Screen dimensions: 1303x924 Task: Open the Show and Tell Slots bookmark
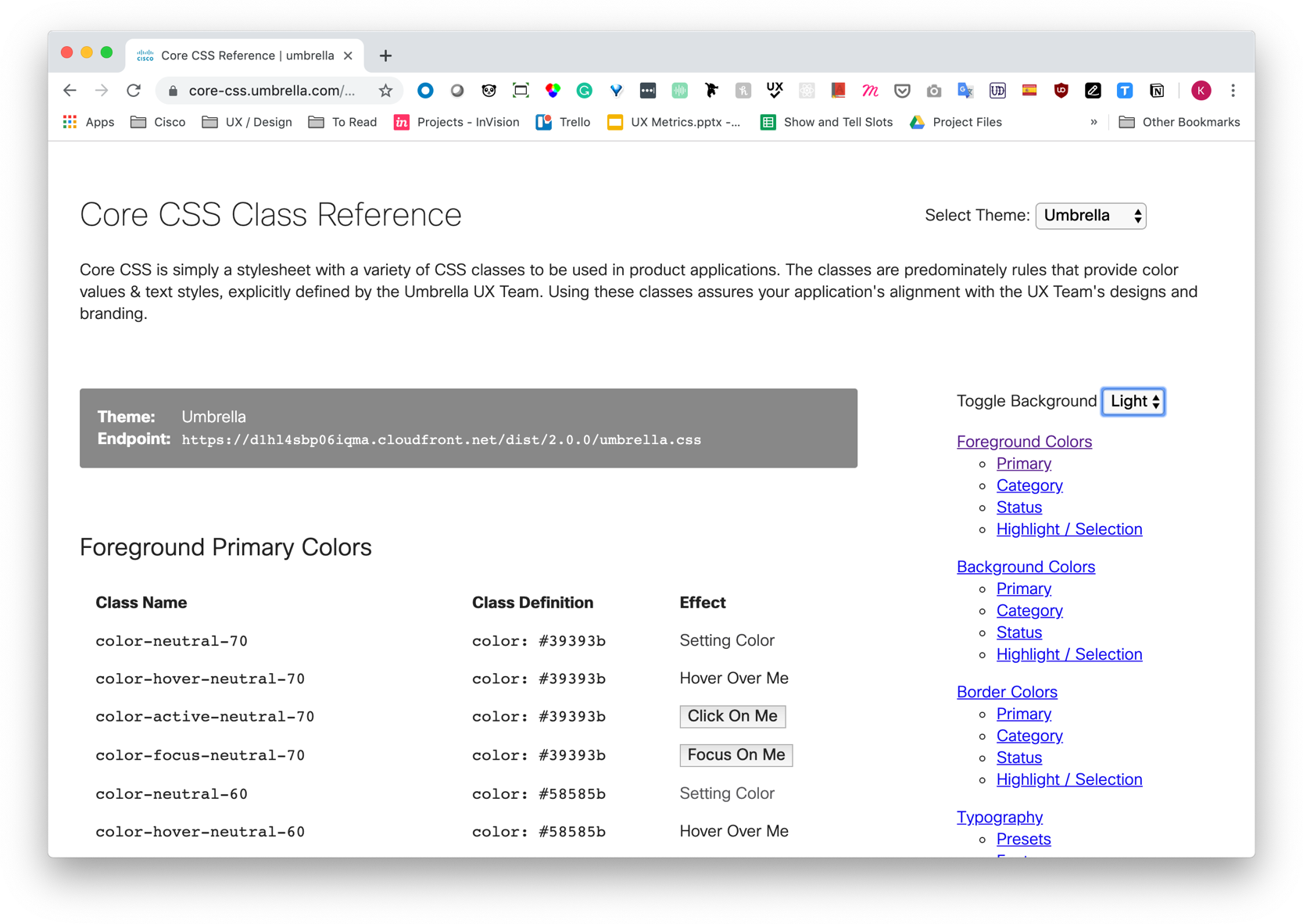tap(827, 122)
